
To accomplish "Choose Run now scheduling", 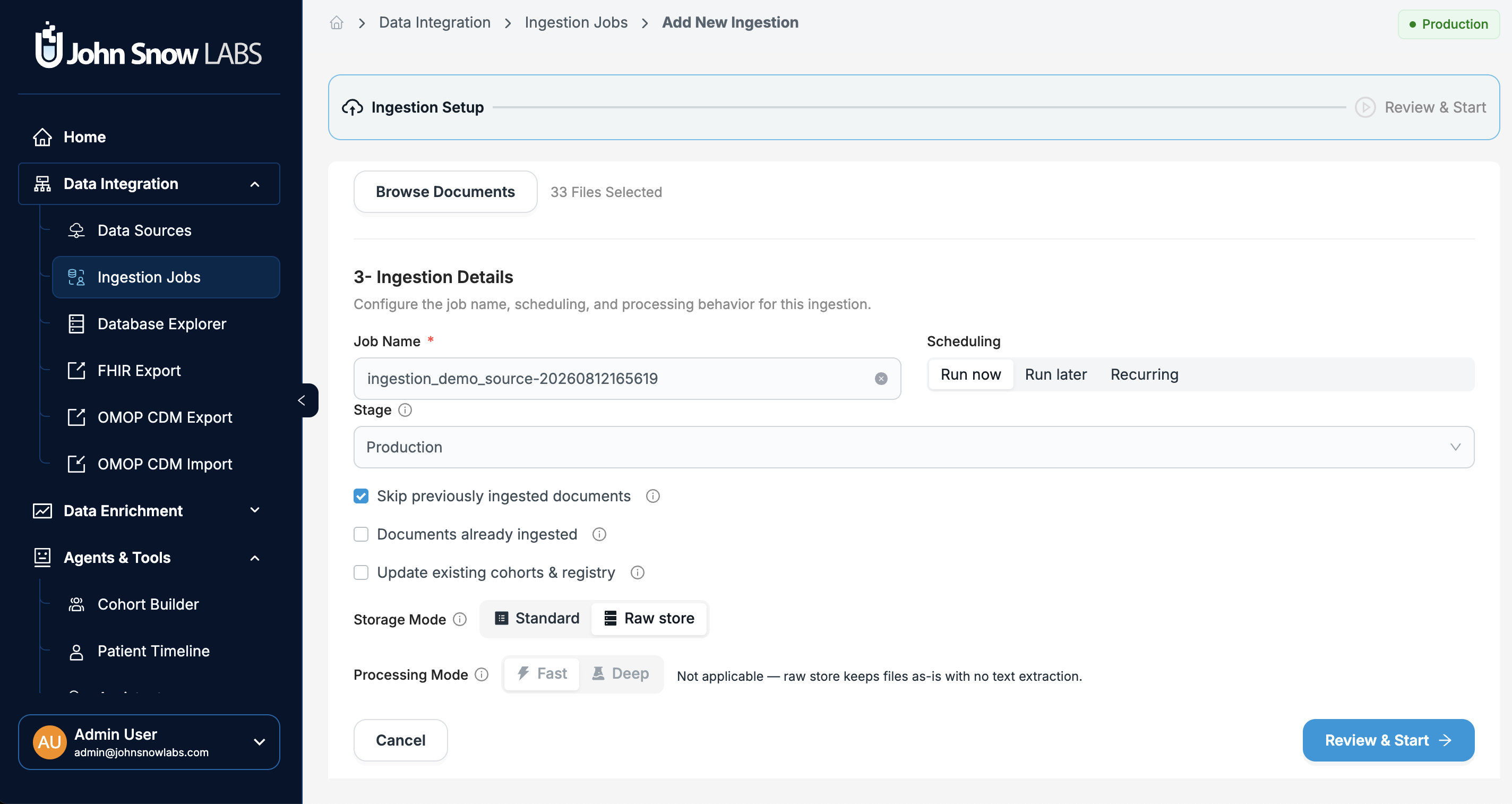I will (971, 375).
